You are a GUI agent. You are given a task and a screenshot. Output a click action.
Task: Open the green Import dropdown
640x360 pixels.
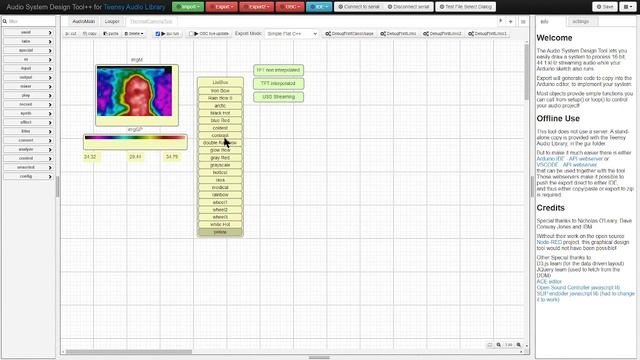(188, 7)
